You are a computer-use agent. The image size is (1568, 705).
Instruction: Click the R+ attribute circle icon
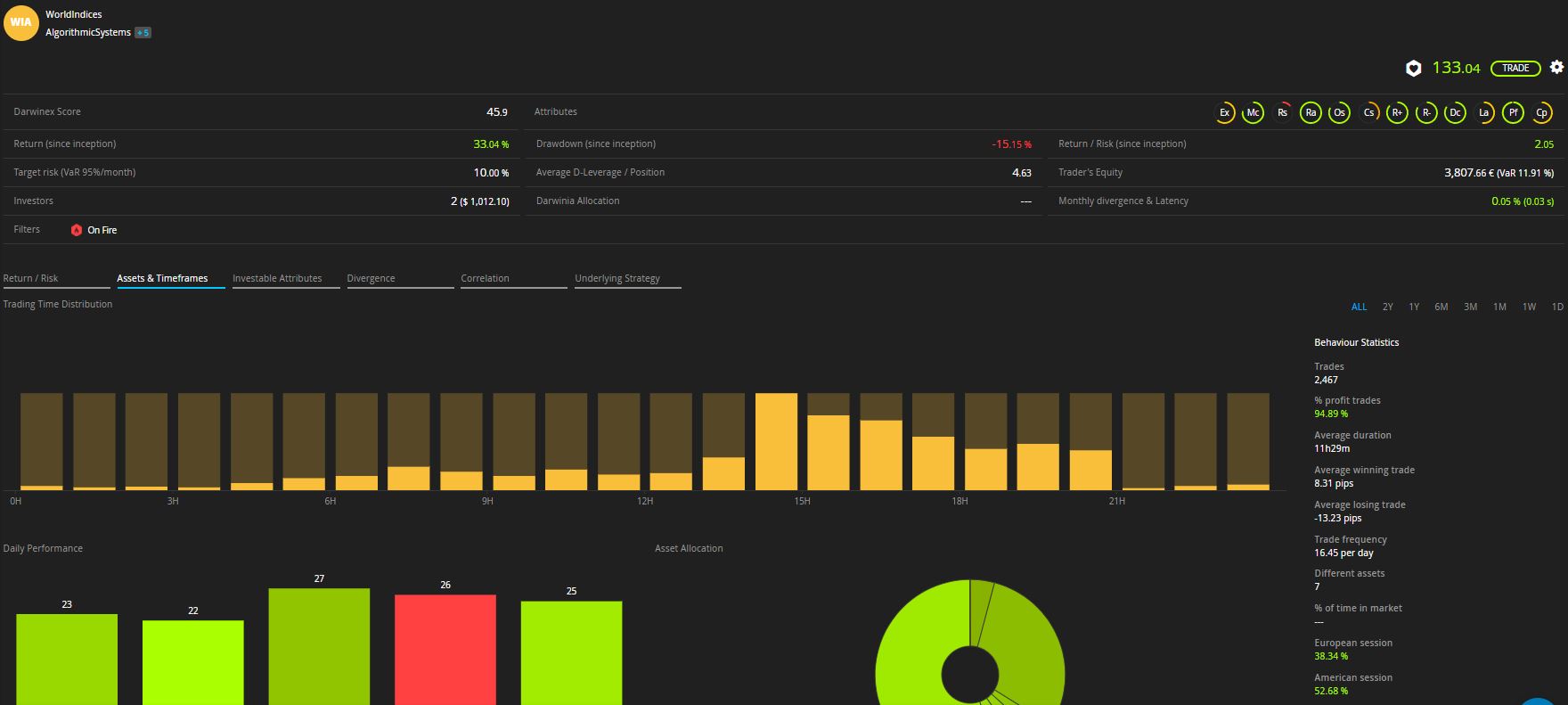(x=1397, y=112)
